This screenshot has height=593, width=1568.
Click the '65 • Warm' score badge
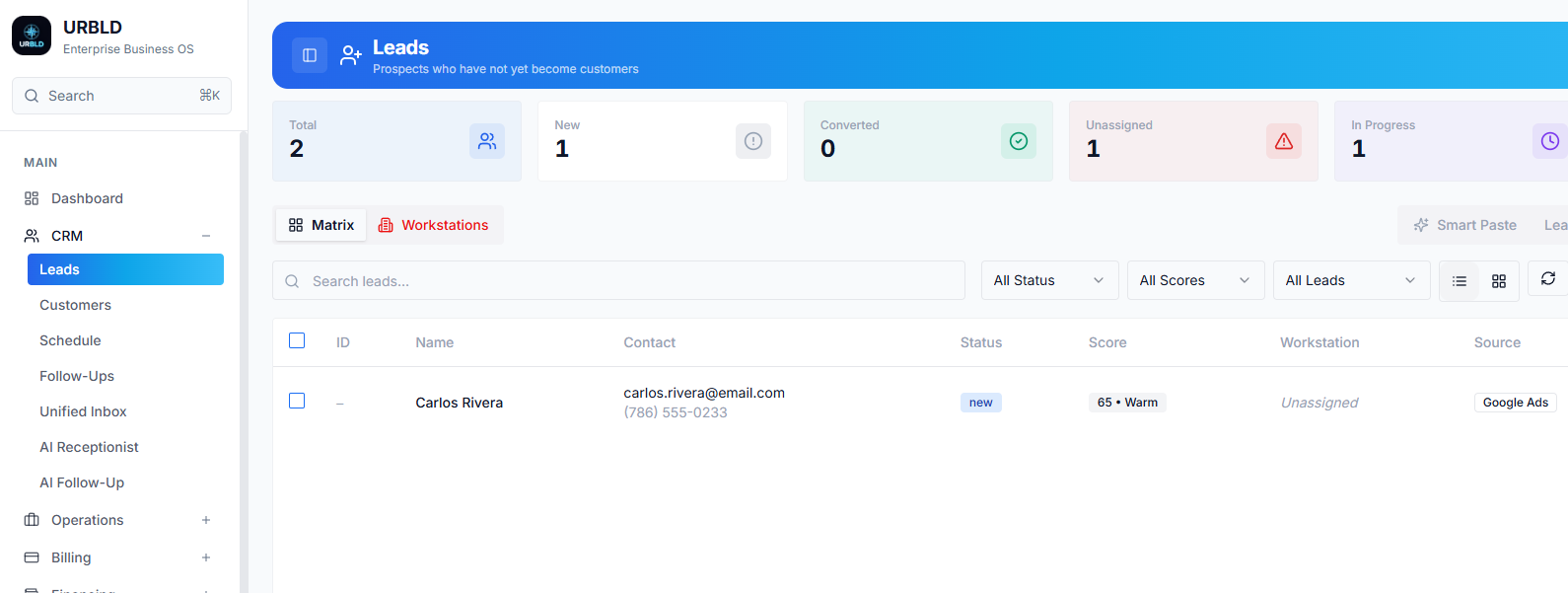[1127, 403]
